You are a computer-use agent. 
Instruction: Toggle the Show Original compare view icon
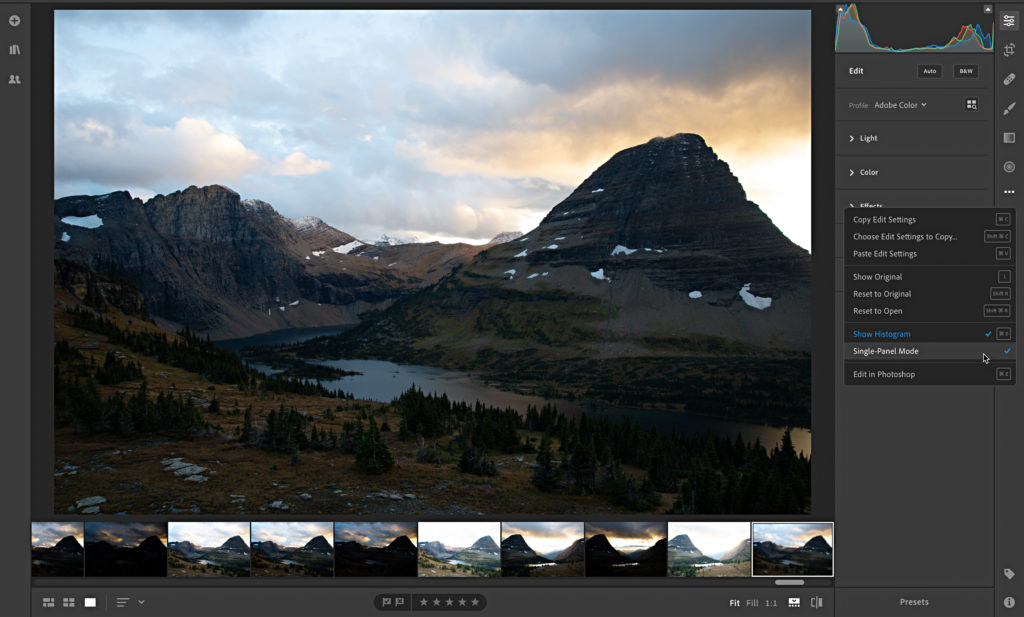tap(816, 602)
